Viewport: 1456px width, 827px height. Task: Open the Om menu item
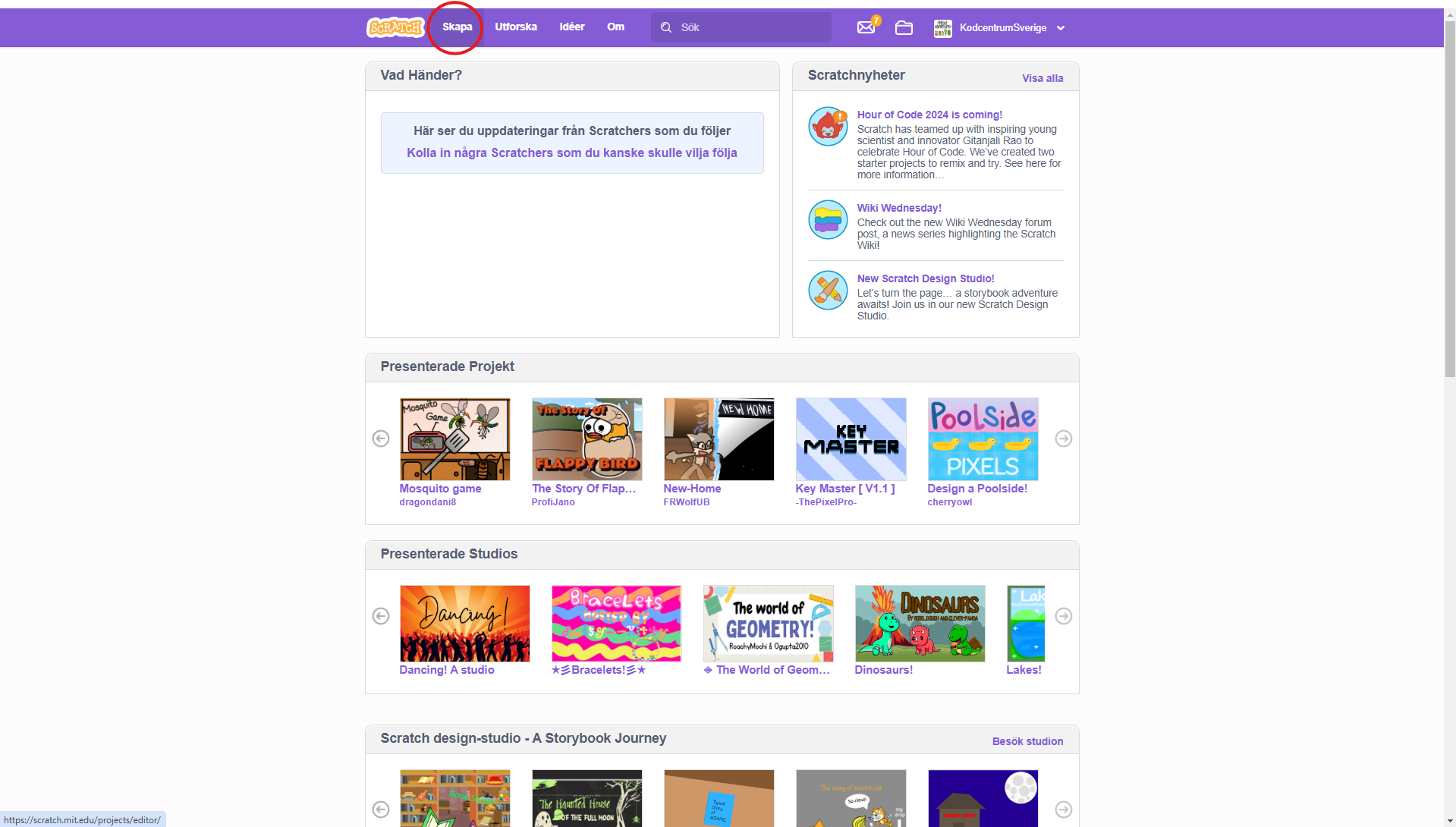pyautogui.click(x=615, y=27)
